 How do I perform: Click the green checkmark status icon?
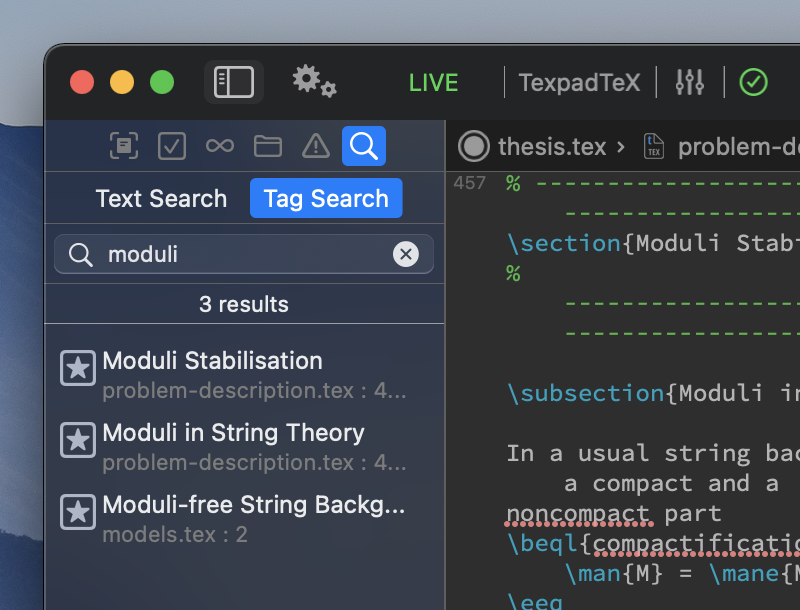(754, 82)
